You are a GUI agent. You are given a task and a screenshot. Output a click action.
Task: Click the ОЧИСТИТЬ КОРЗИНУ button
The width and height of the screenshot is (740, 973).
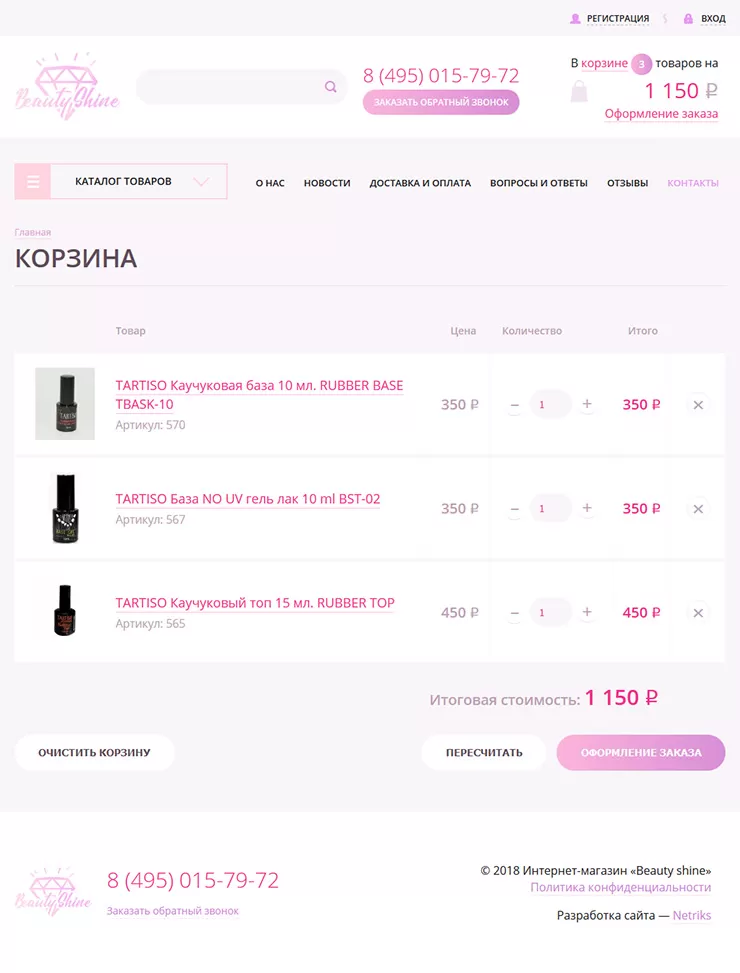(x=94, y=752)
